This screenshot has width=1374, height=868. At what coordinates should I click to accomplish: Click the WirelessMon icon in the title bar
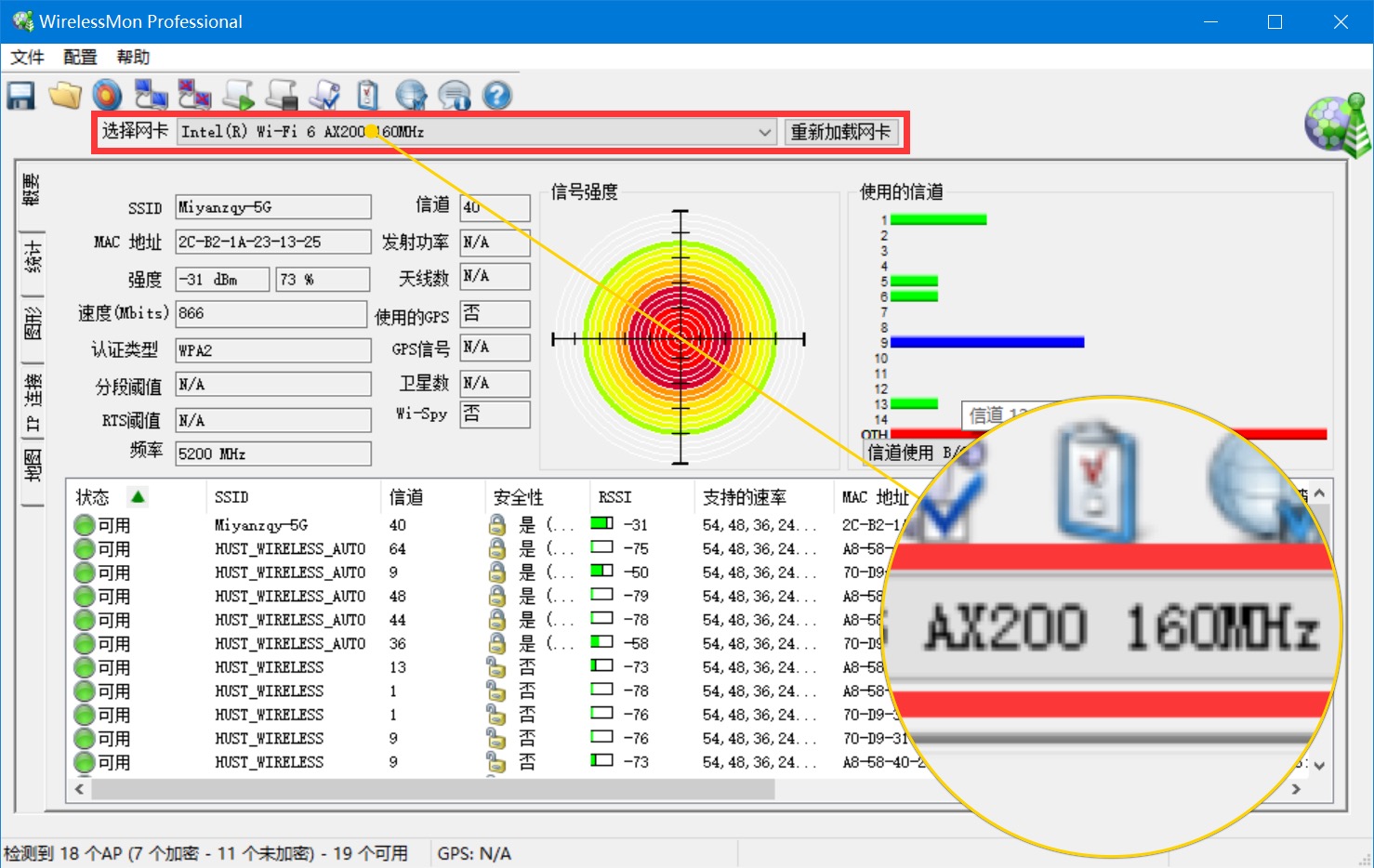point(22,21)
